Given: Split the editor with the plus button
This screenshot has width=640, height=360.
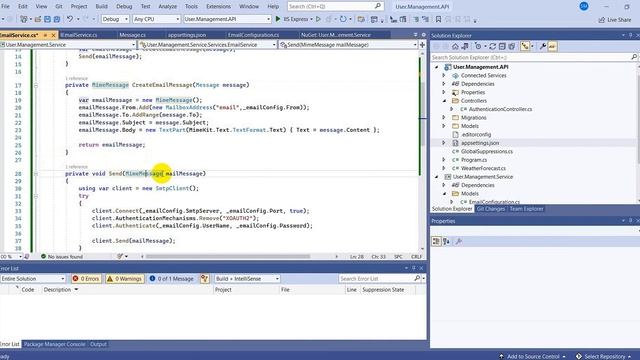Looking at the screenshot, I should pyautogui.click(x=422, y=45).
